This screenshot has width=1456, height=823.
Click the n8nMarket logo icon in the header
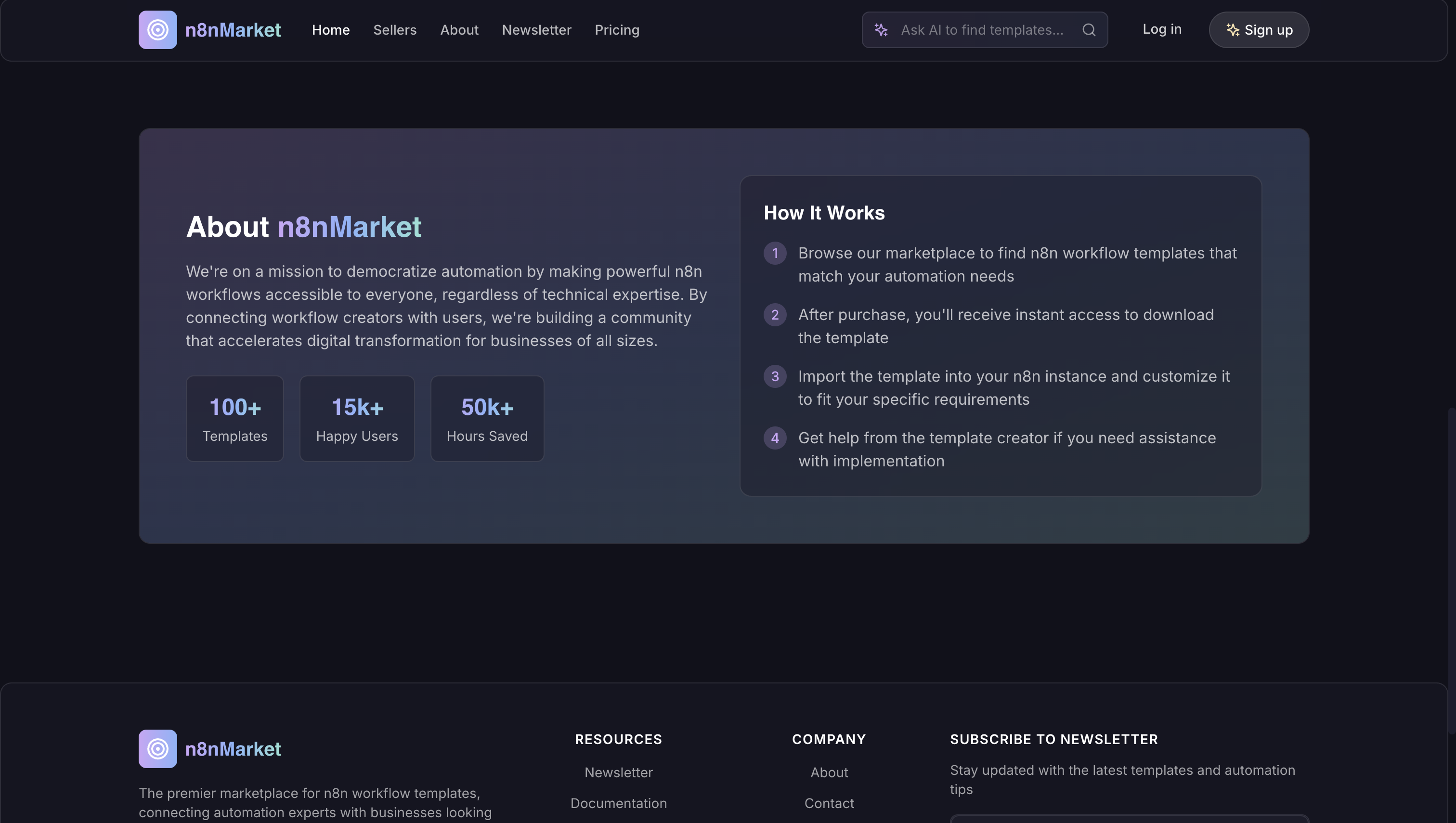click(157, 29)
